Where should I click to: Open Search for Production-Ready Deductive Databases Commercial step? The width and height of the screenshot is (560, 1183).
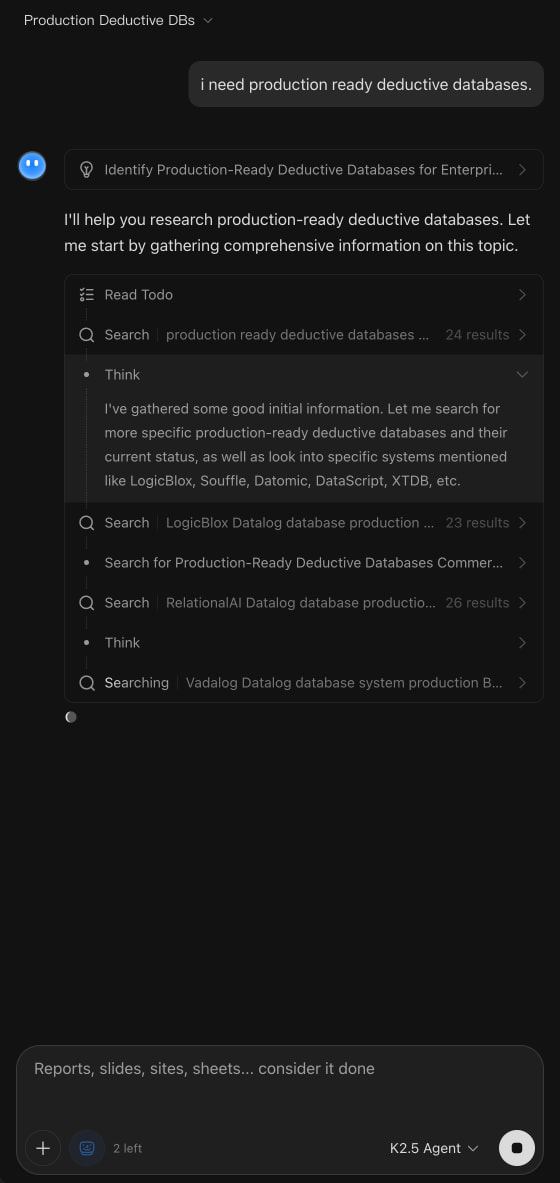pyautogui.click(x=304, y=563)
